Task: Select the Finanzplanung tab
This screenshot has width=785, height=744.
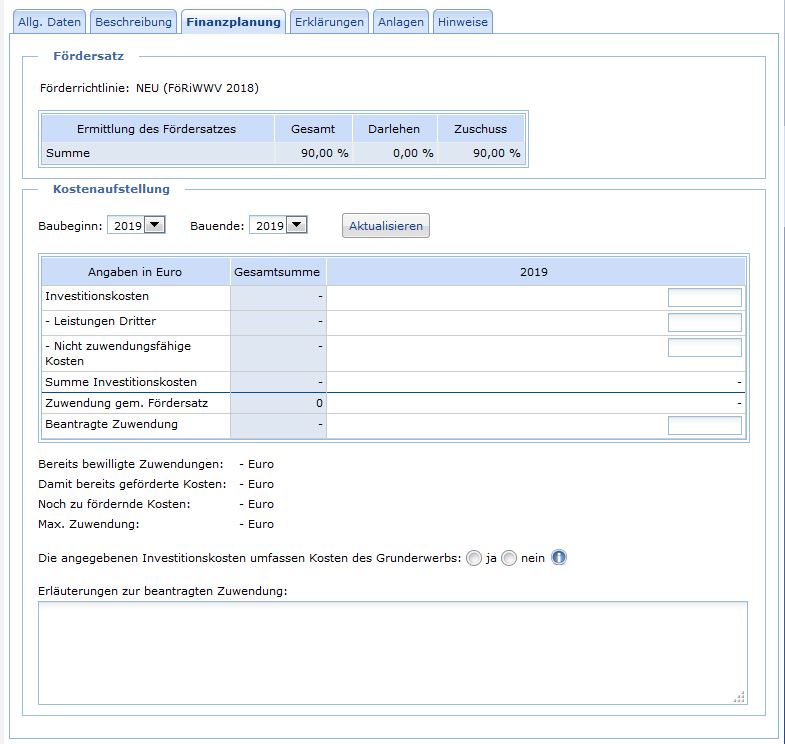Action: pos(233,22)
